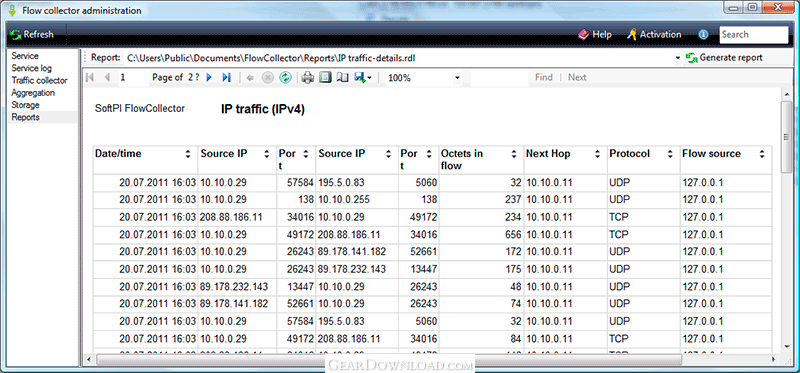Click the Next search link
This screenshot has height=373, width=800.
coord(577,78)
